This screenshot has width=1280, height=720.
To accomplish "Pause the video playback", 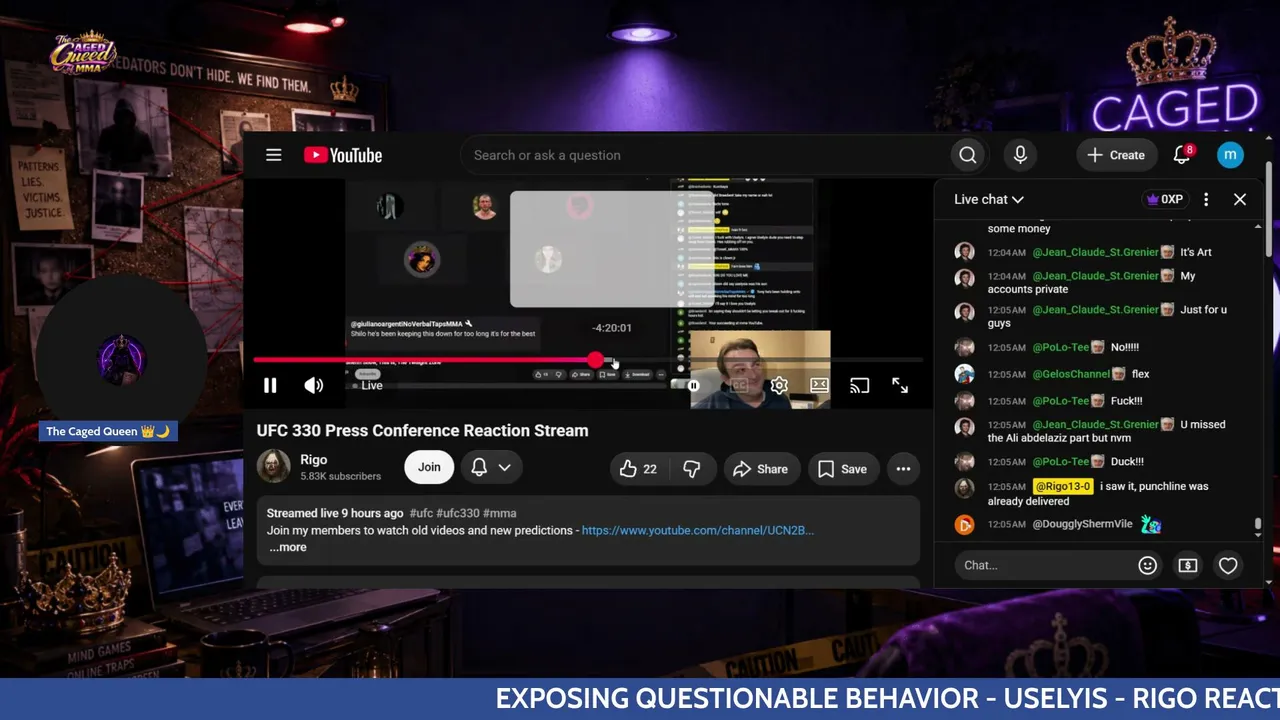I will click(x=270, y=386).
